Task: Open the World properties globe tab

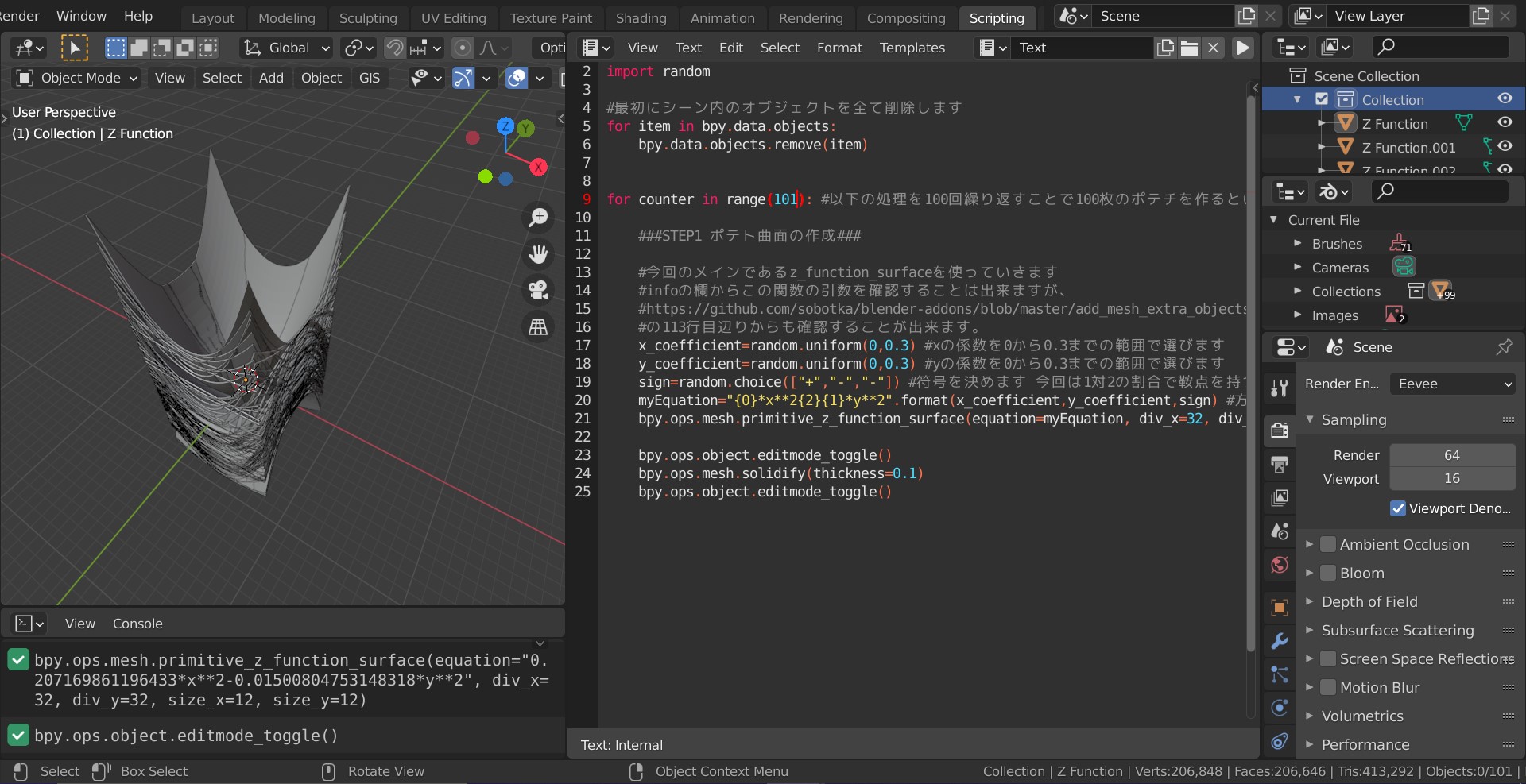Action: click(1279, 565)
